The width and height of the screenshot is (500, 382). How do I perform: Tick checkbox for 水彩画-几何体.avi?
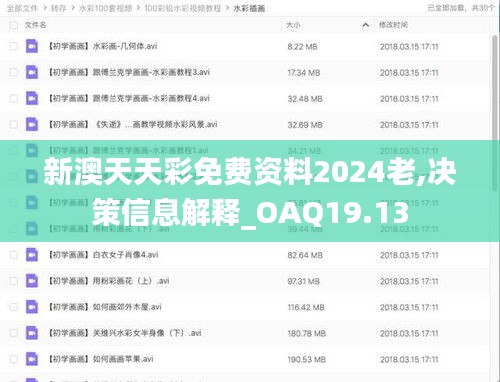(13, 46)
